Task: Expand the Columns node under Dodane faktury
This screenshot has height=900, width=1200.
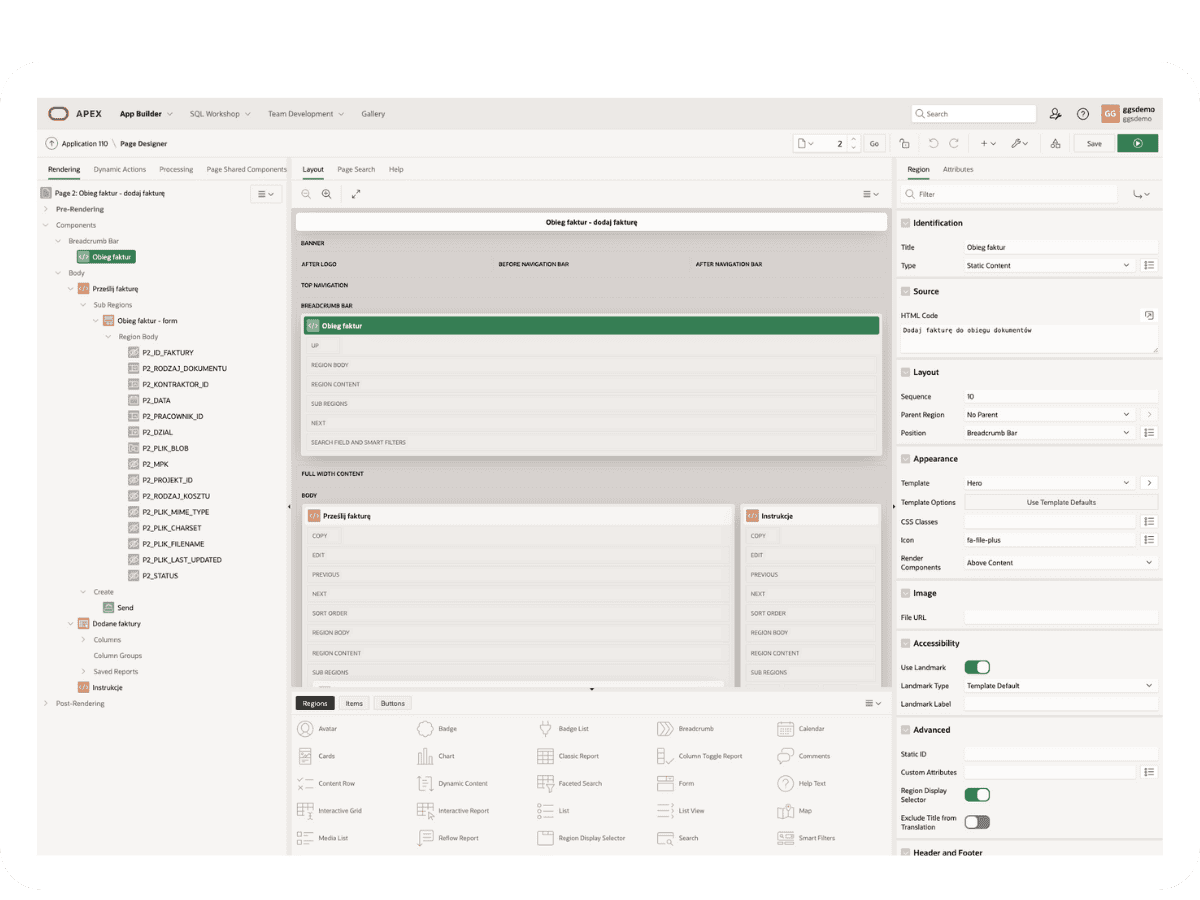Action: tap(84, 640)
